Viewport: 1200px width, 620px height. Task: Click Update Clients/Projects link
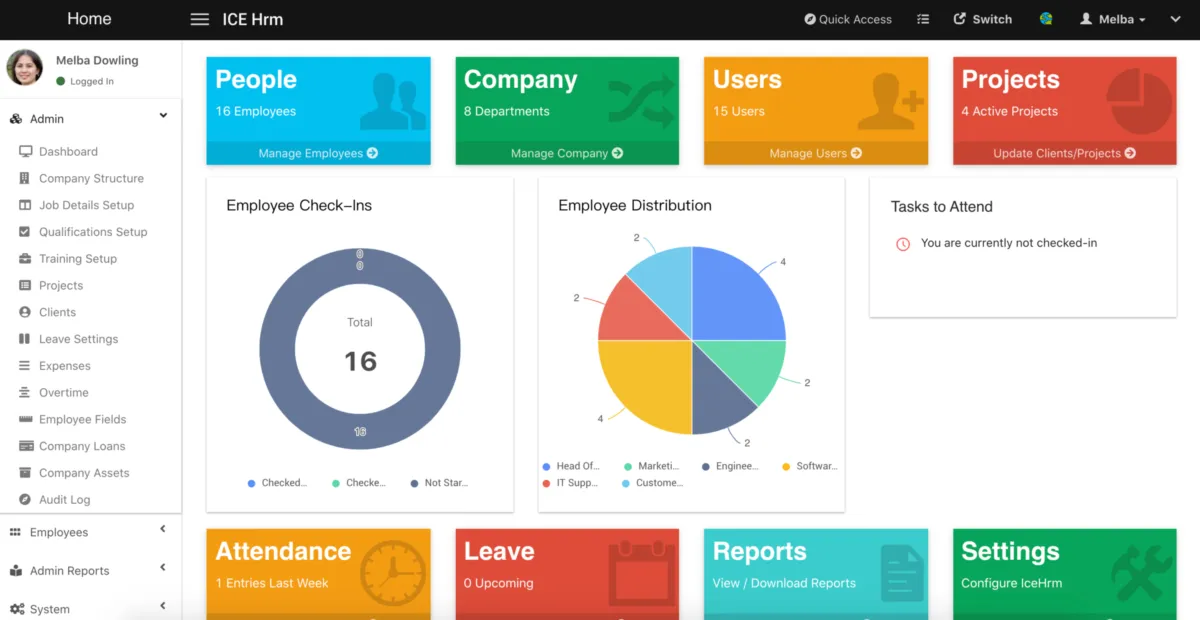pyautogui.click(x=1064, y=153)
